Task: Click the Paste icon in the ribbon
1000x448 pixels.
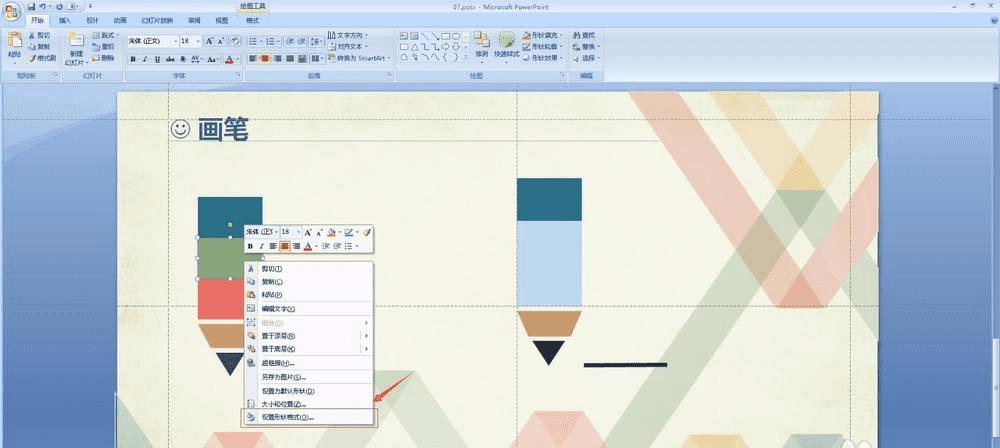Action: [14, 41]
